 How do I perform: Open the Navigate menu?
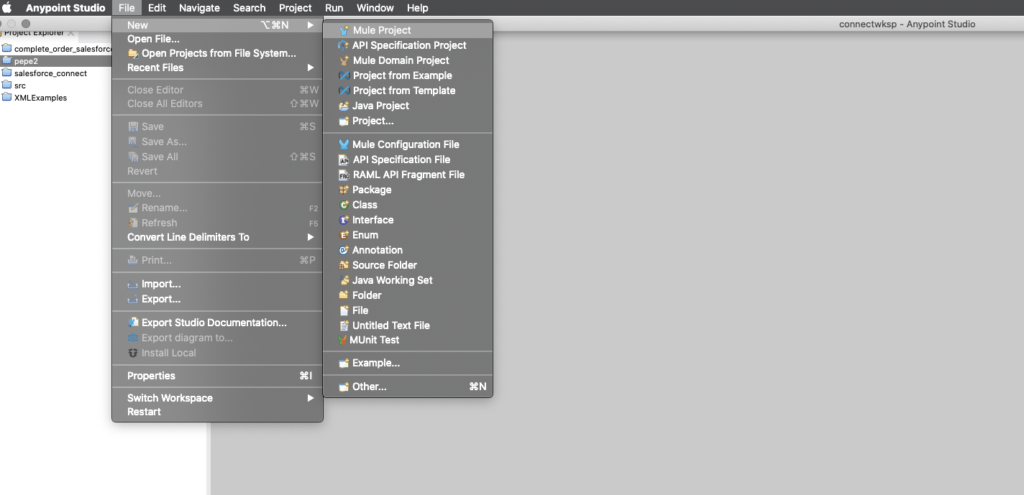199,8
